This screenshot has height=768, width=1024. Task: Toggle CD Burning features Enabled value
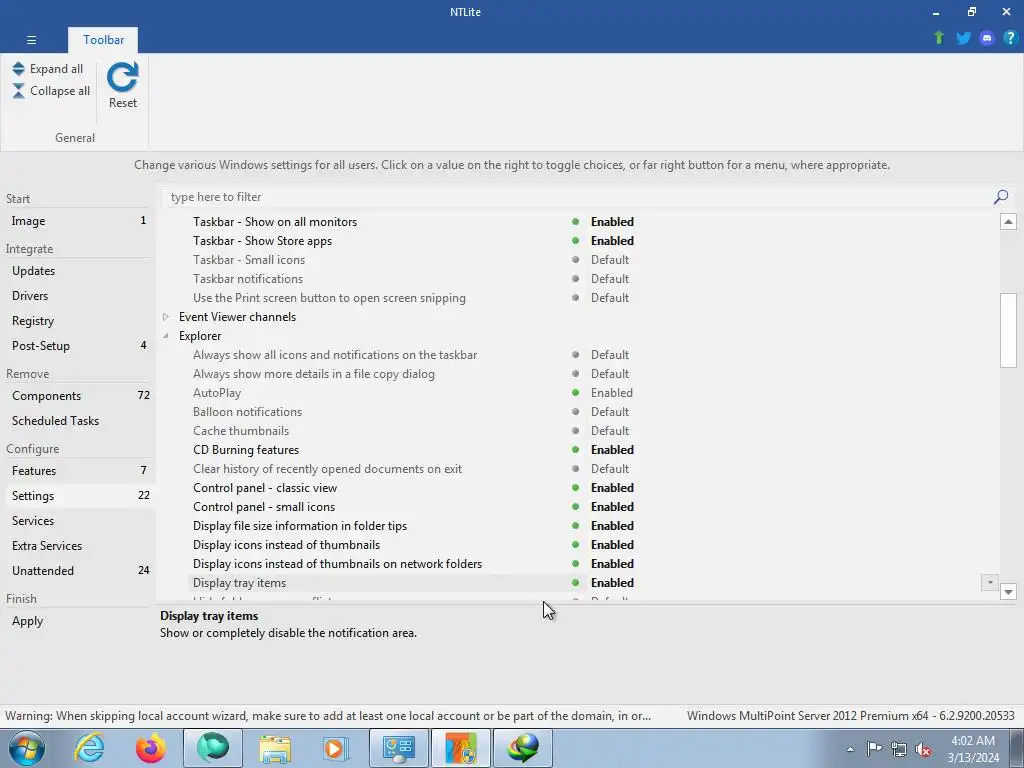pos(612,449)
